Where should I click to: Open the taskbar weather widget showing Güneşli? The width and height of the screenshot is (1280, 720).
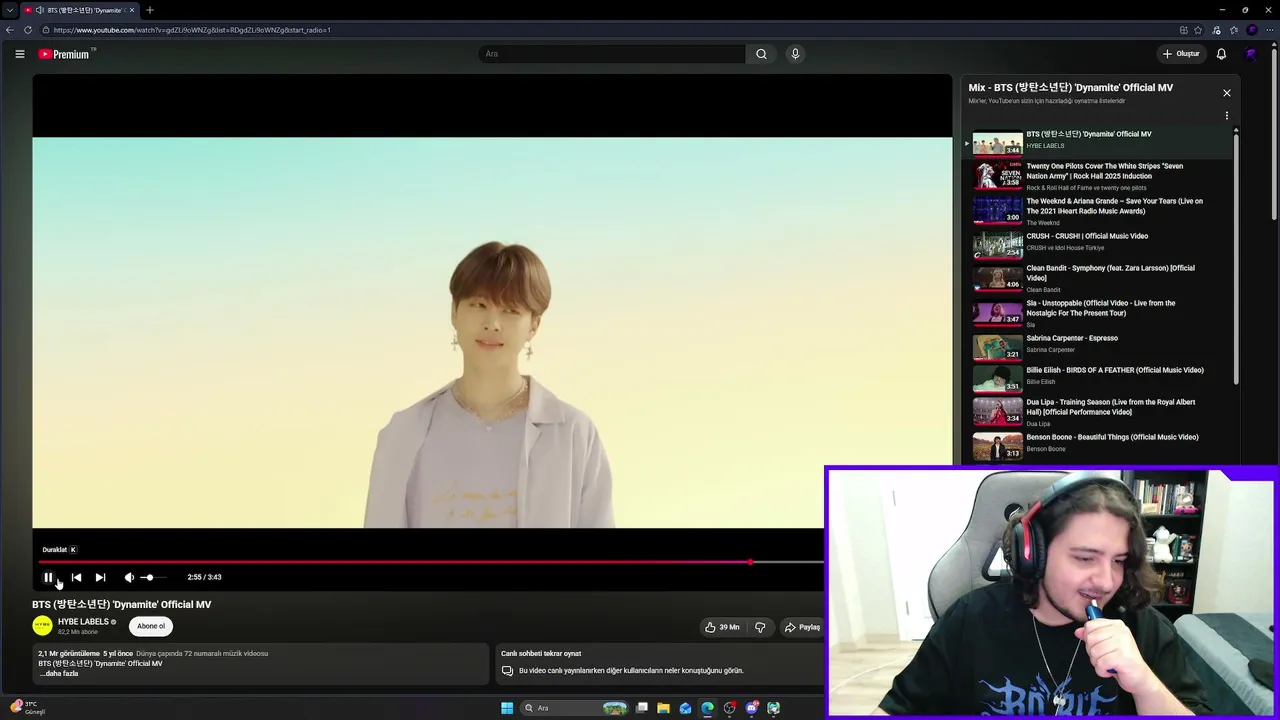coord(27,708)
